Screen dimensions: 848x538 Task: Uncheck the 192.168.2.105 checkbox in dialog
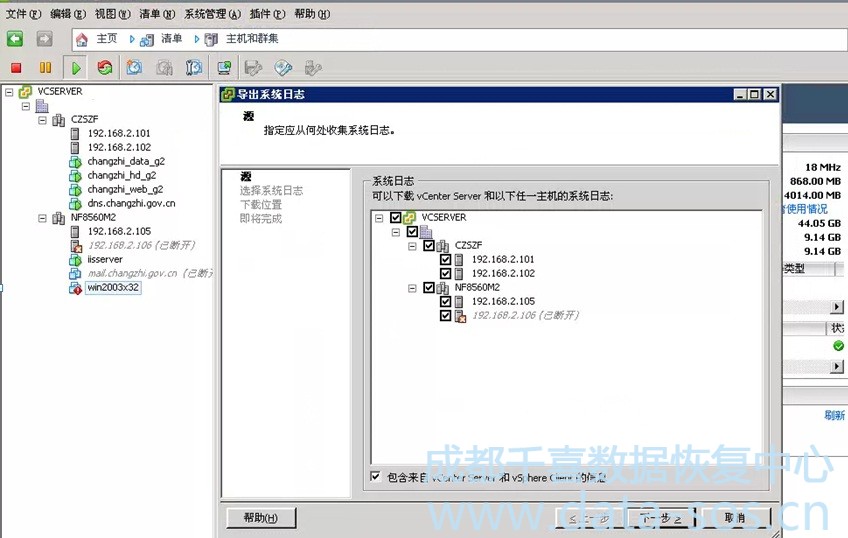point(446,302)
